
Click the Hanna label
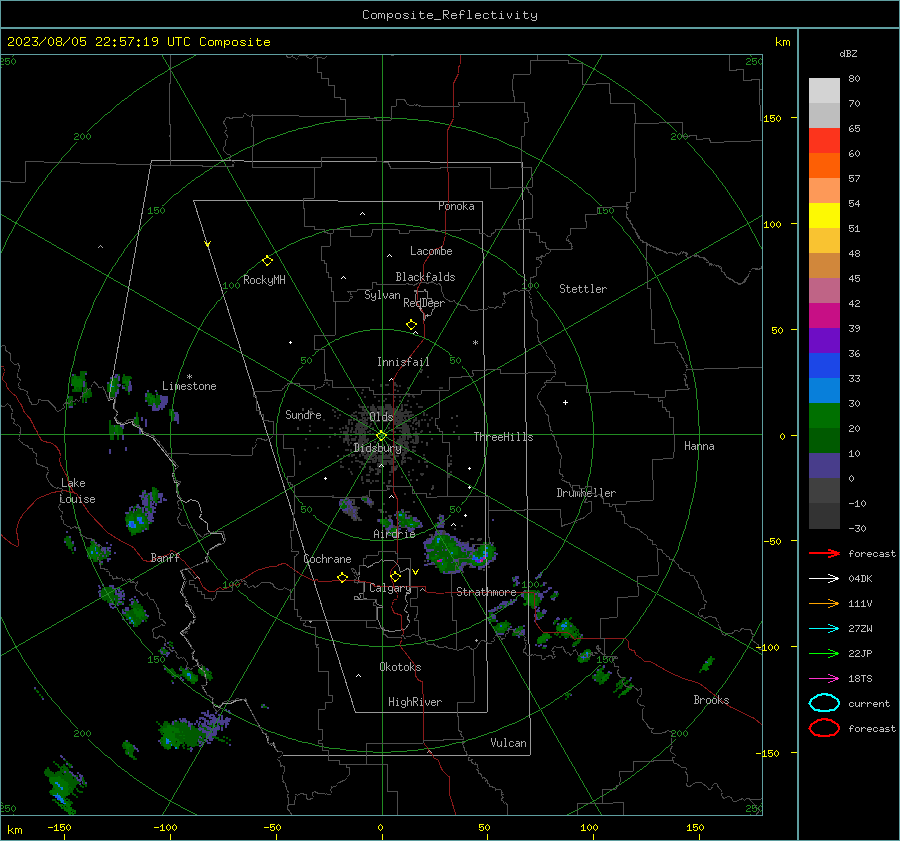point(699,446)
